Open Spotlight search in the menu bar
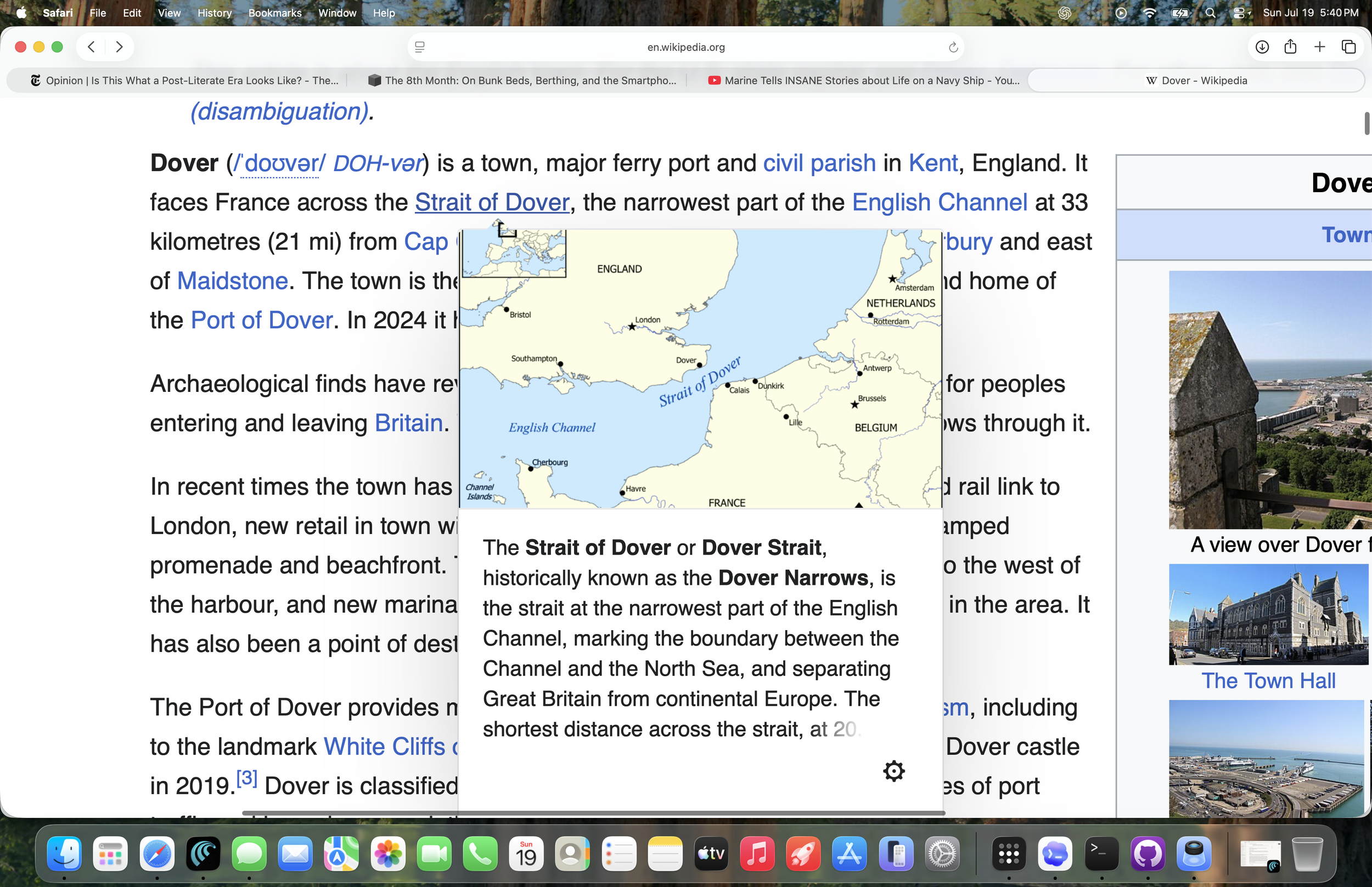 [1210, 13]
